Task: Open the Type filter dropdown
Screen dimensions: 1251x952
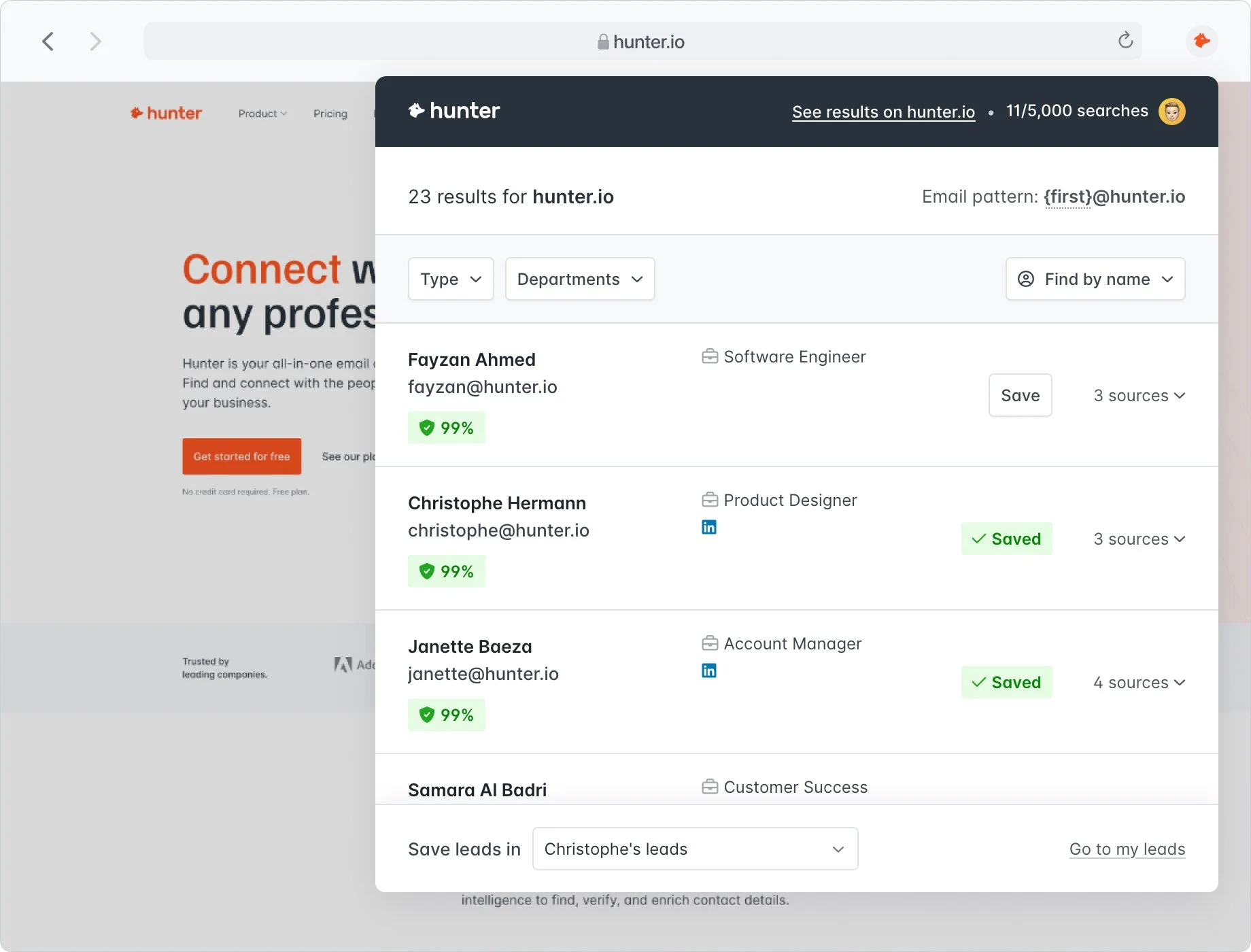Action: coord(450,279)
